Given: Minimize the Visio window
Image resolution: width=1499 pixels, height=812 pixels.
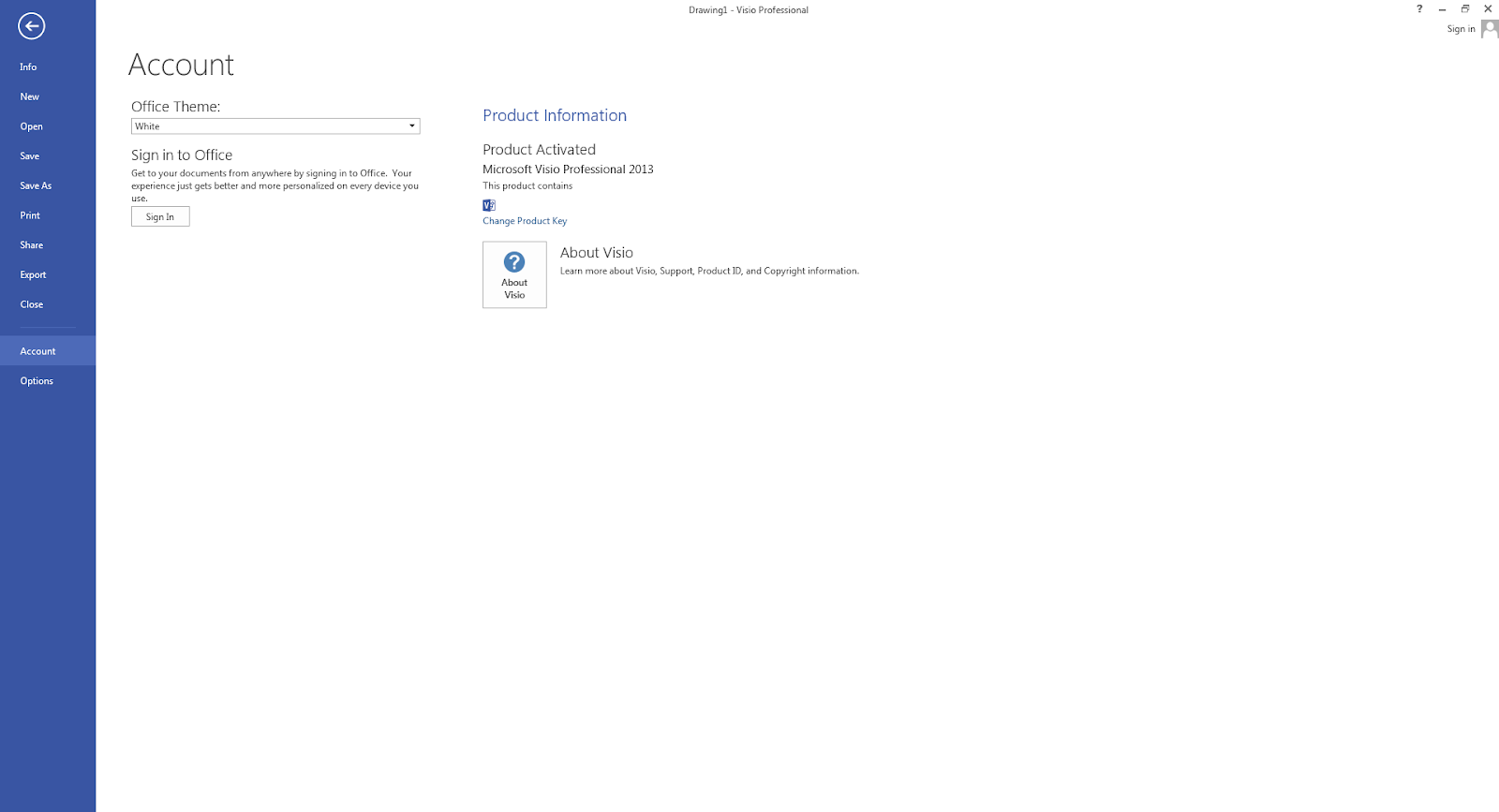Looking at the screenshot, I should [1443, 9].
